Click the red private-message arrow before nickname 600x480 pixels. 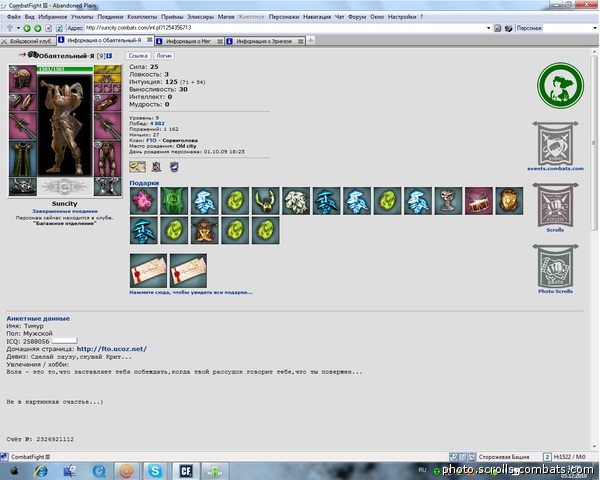tap(22, 55)
